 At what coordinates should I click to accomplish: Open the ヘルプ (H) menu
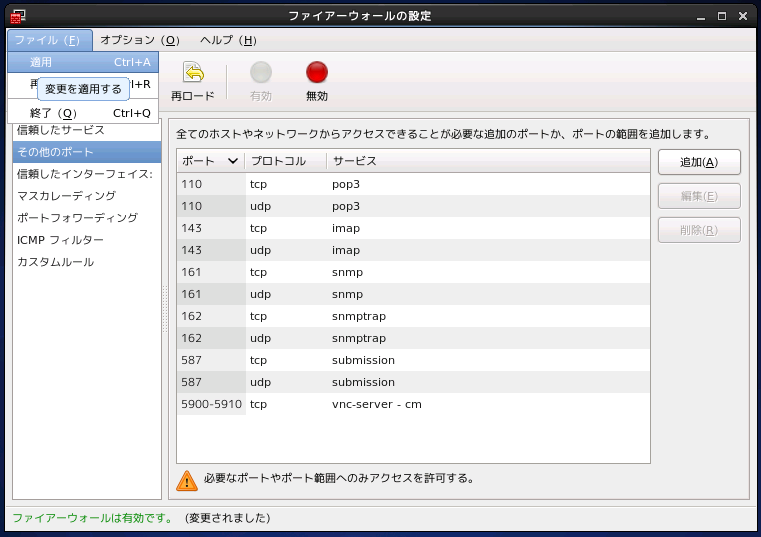(228, 40)
